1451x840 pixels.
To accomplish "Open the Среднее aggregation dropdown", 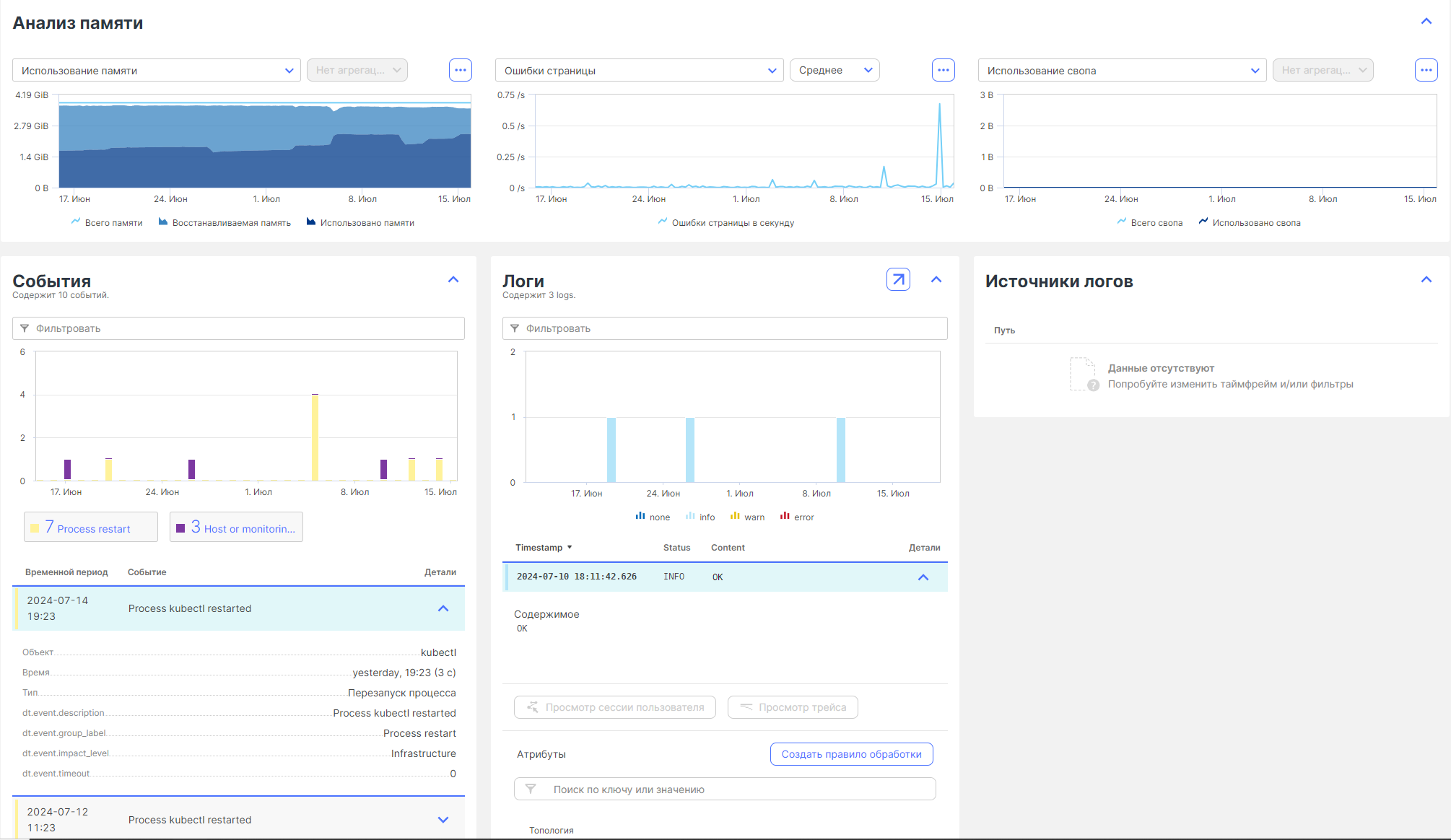I will (835, 70).
